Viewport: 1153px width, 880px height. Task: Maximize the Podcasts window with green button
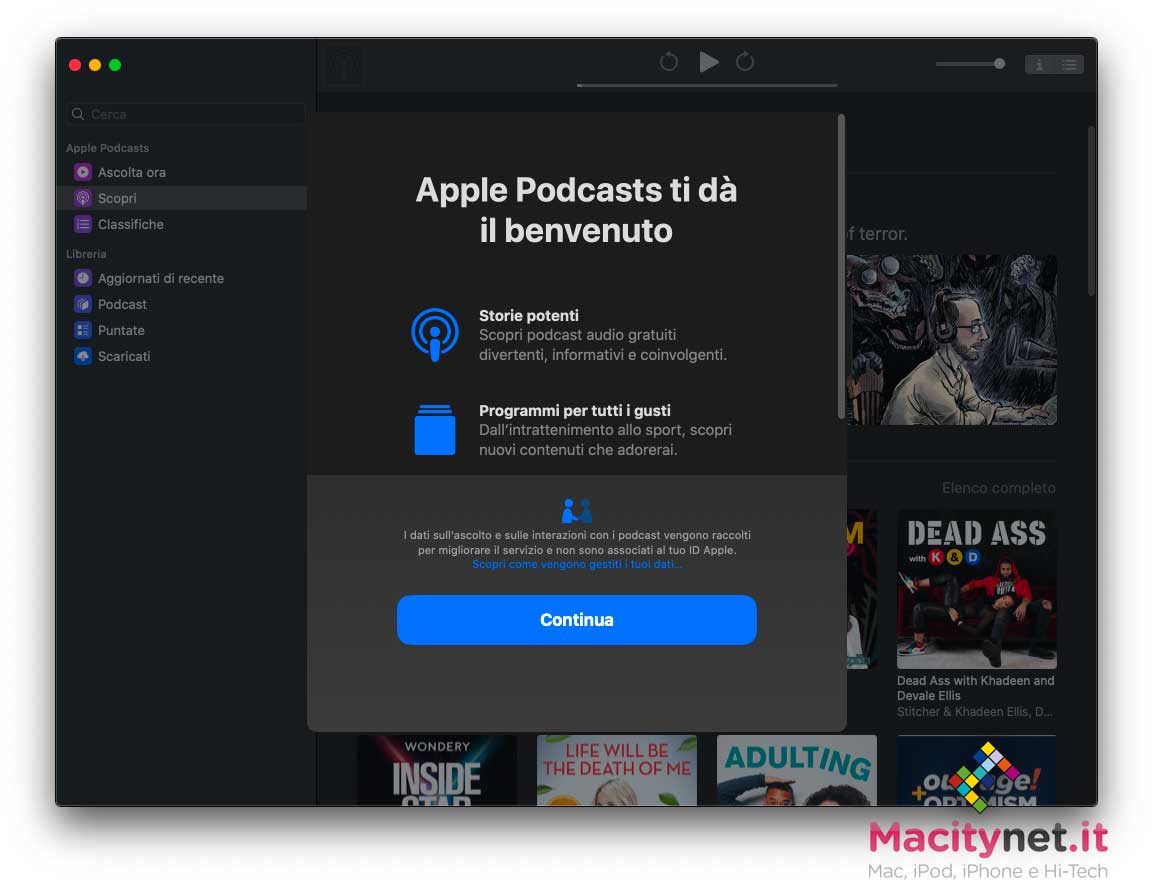point(115,65)
